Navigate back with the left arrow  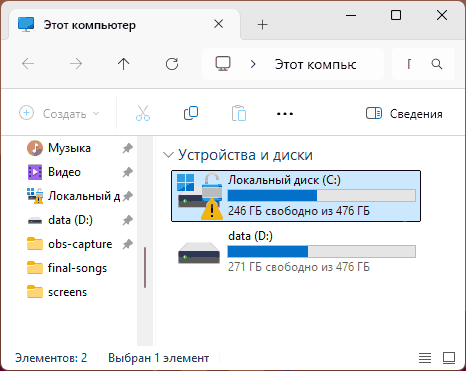click(x=28, y=64)
